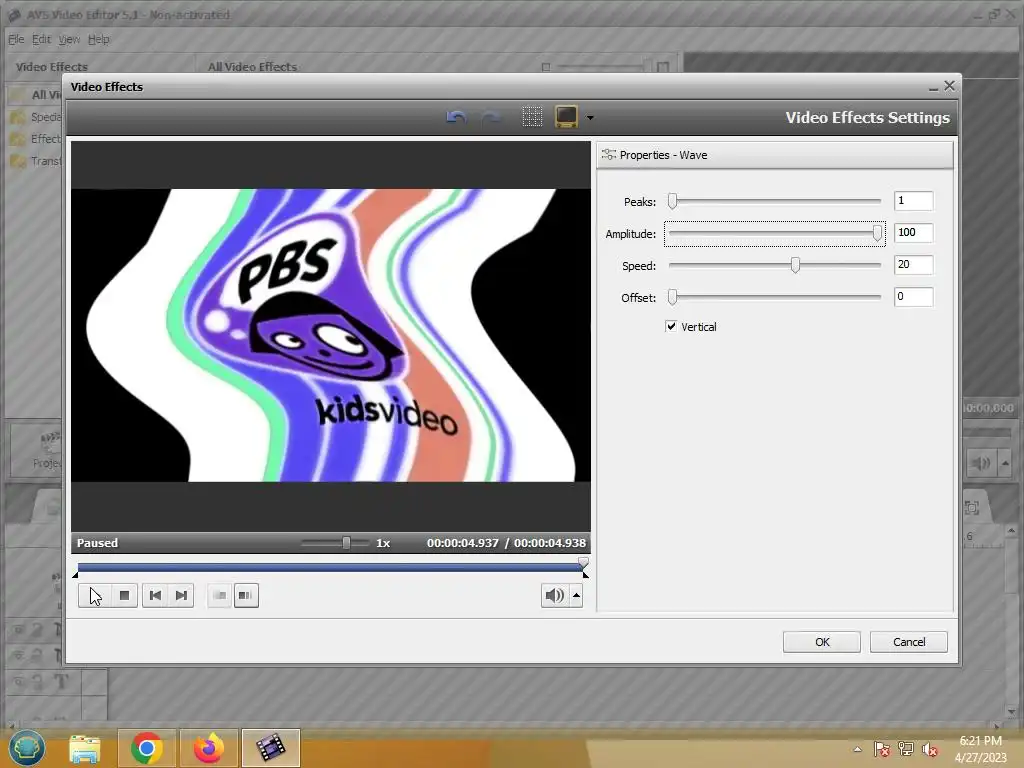Launch Firefox from taskbar
The height and width of the screenshot is (768, 1024).
click(x=209, y=748)
